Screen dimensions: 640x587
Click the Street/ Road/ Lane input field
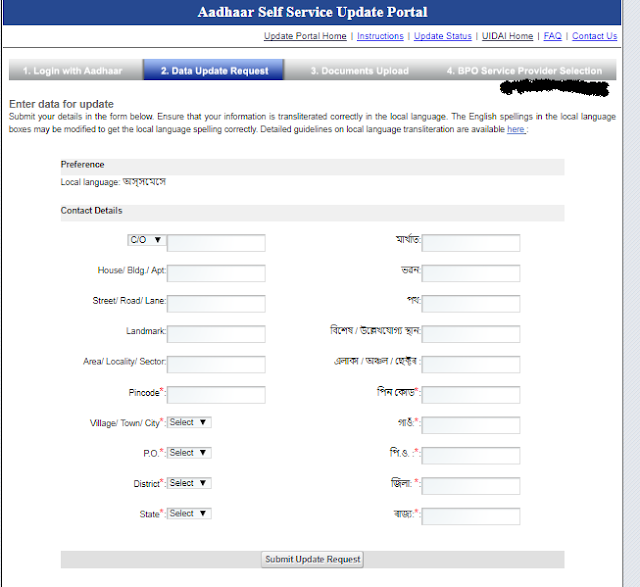216,304
